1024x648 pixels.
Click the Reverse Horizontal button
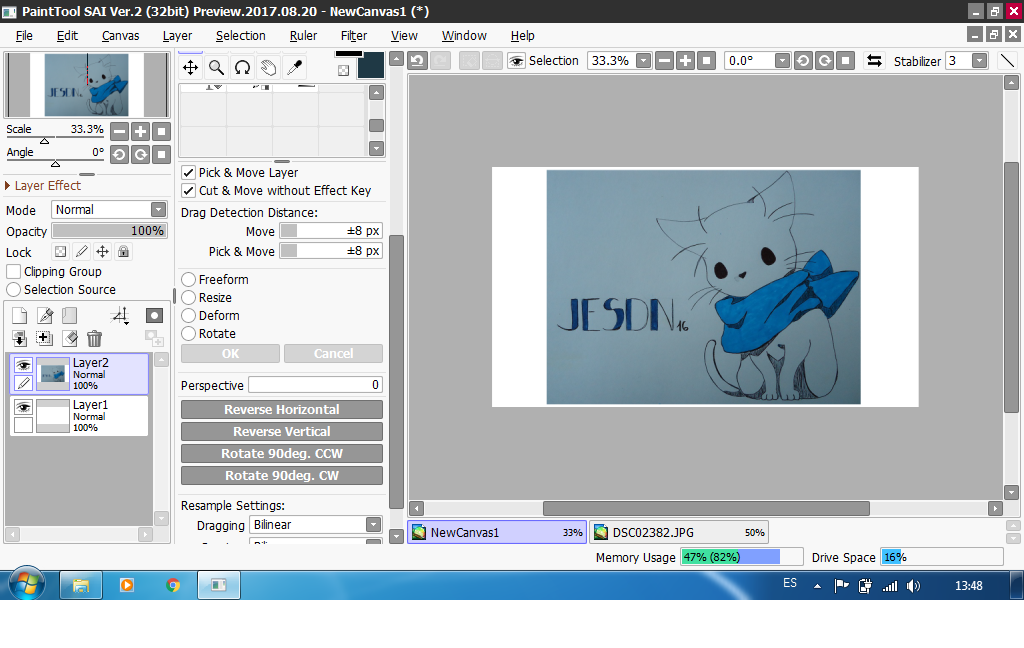(281, 410)
